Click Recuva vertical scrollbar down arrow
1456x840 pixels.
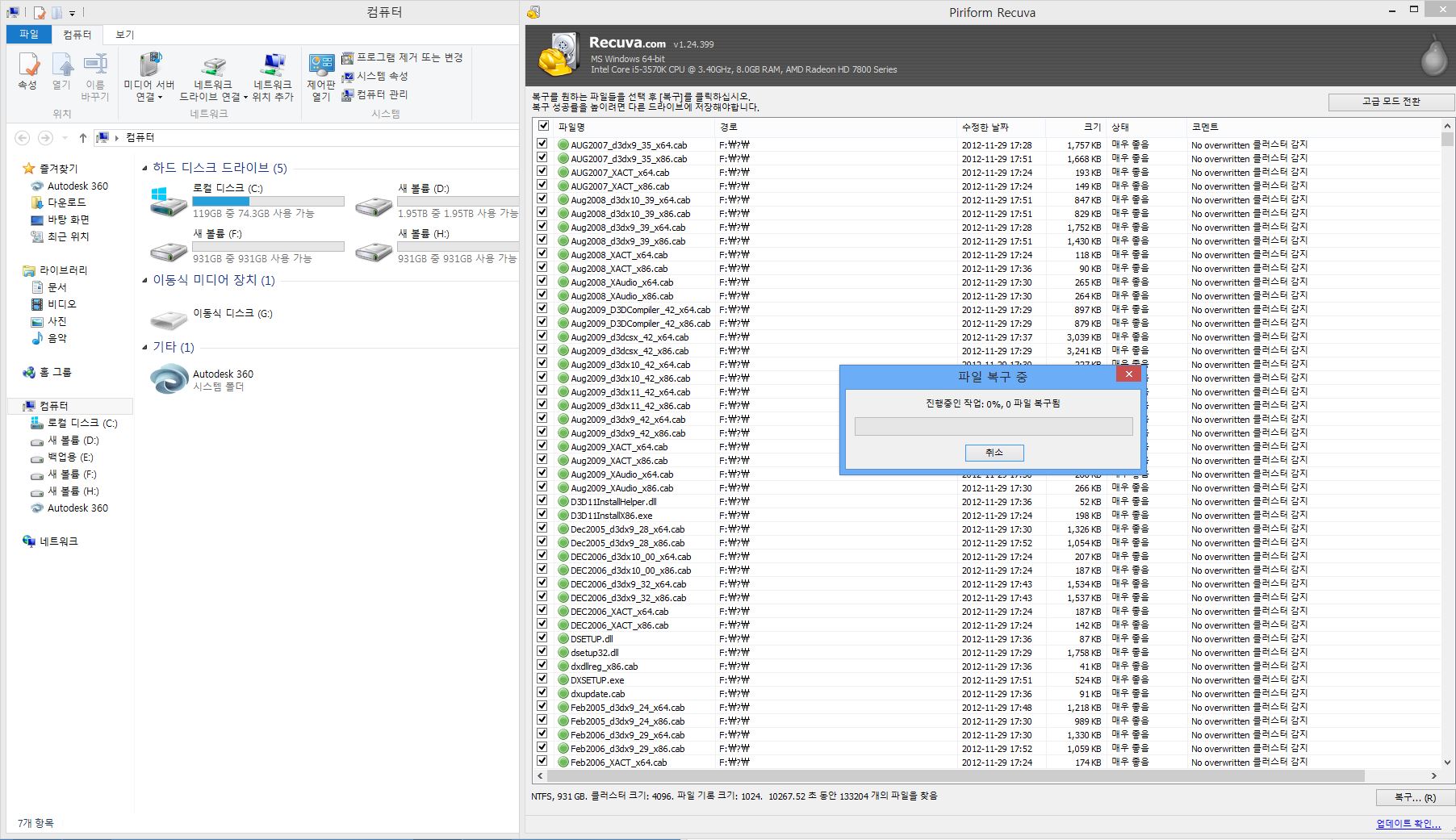tap(1446, 762)
